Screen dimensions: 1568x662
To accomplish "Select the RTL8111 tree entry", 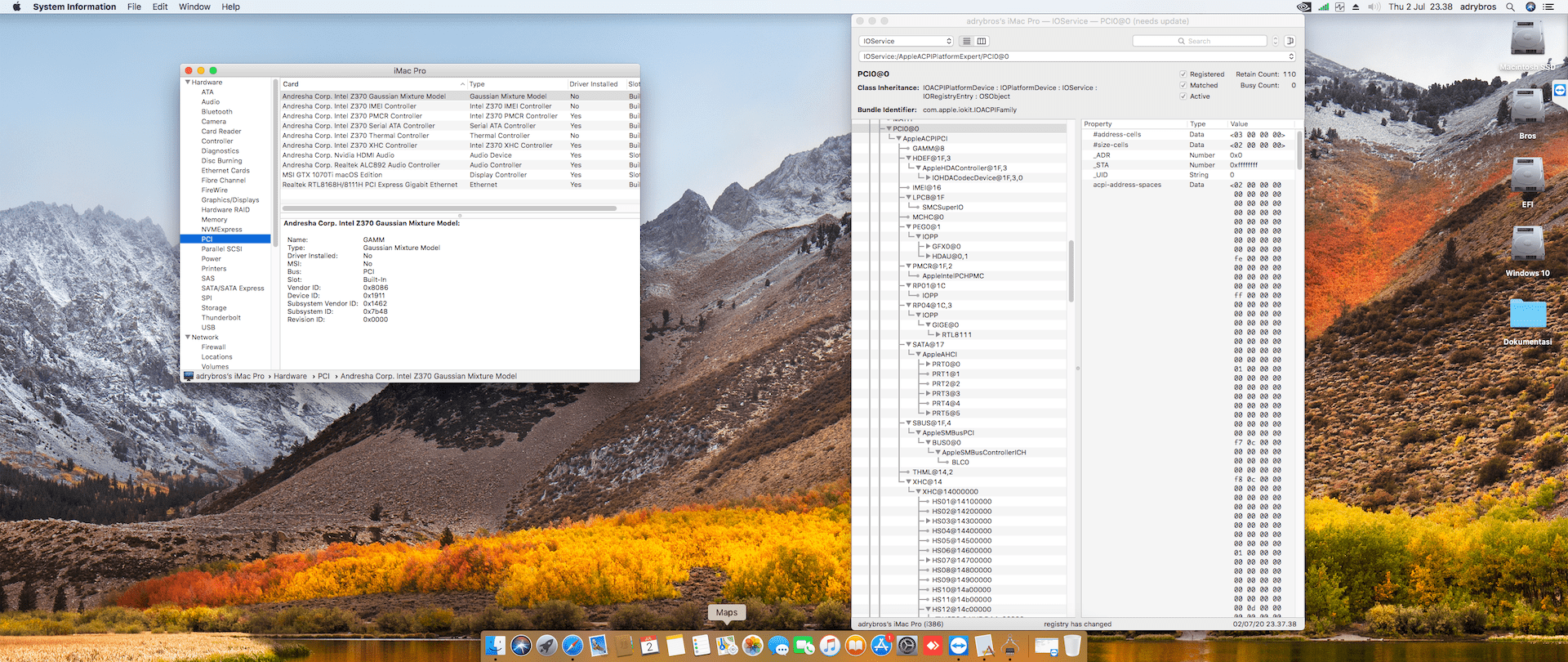I will click(956, 335).
